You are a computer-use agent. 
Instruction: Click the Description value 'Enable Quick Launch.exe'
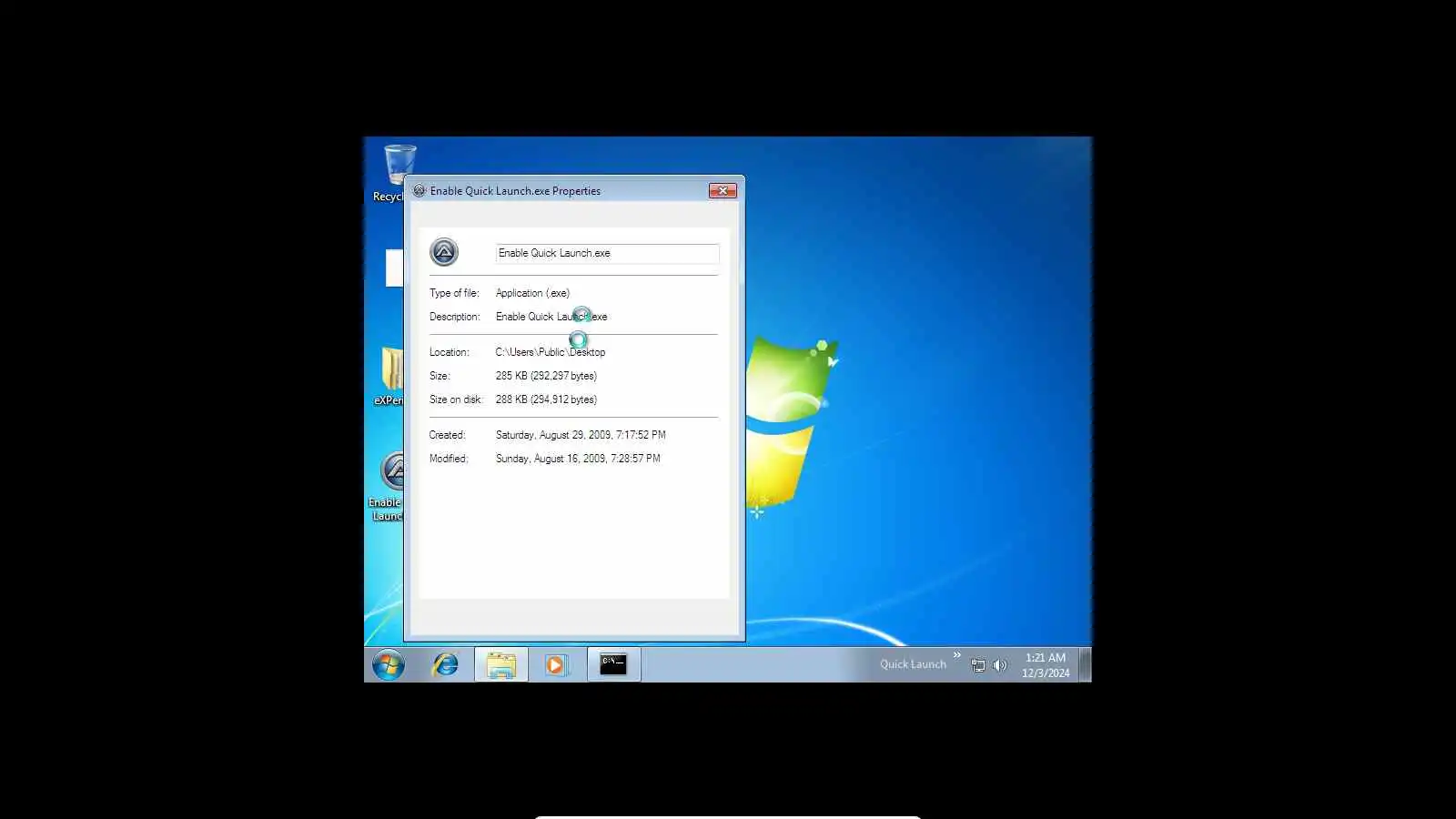click(551, 317)
